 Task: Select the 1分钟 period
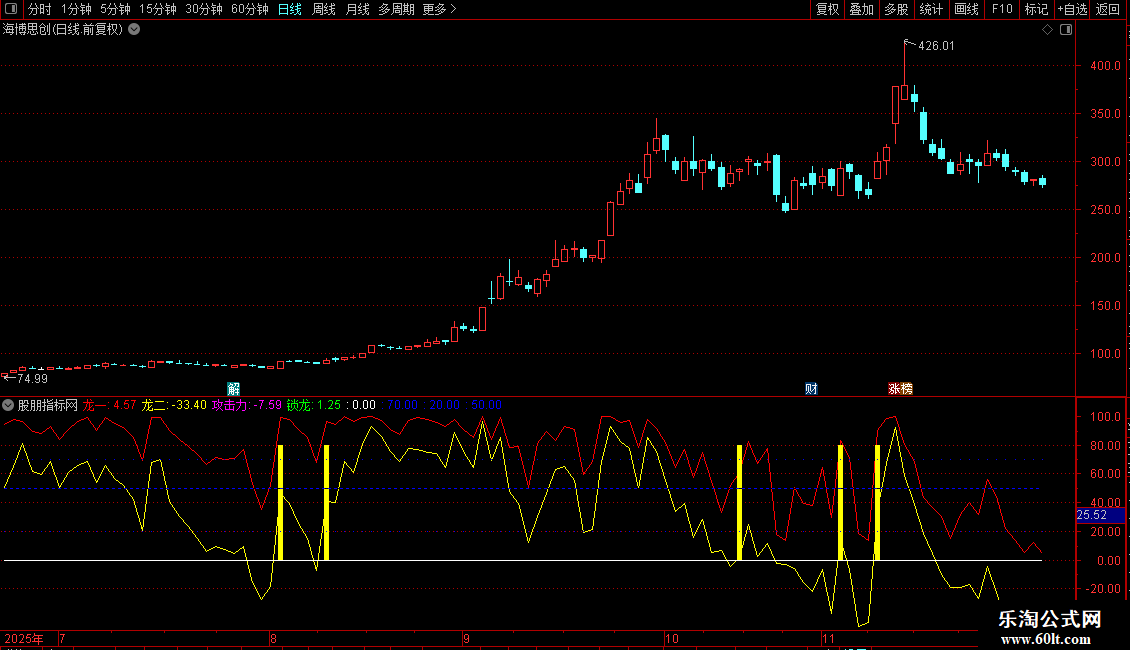76,9
